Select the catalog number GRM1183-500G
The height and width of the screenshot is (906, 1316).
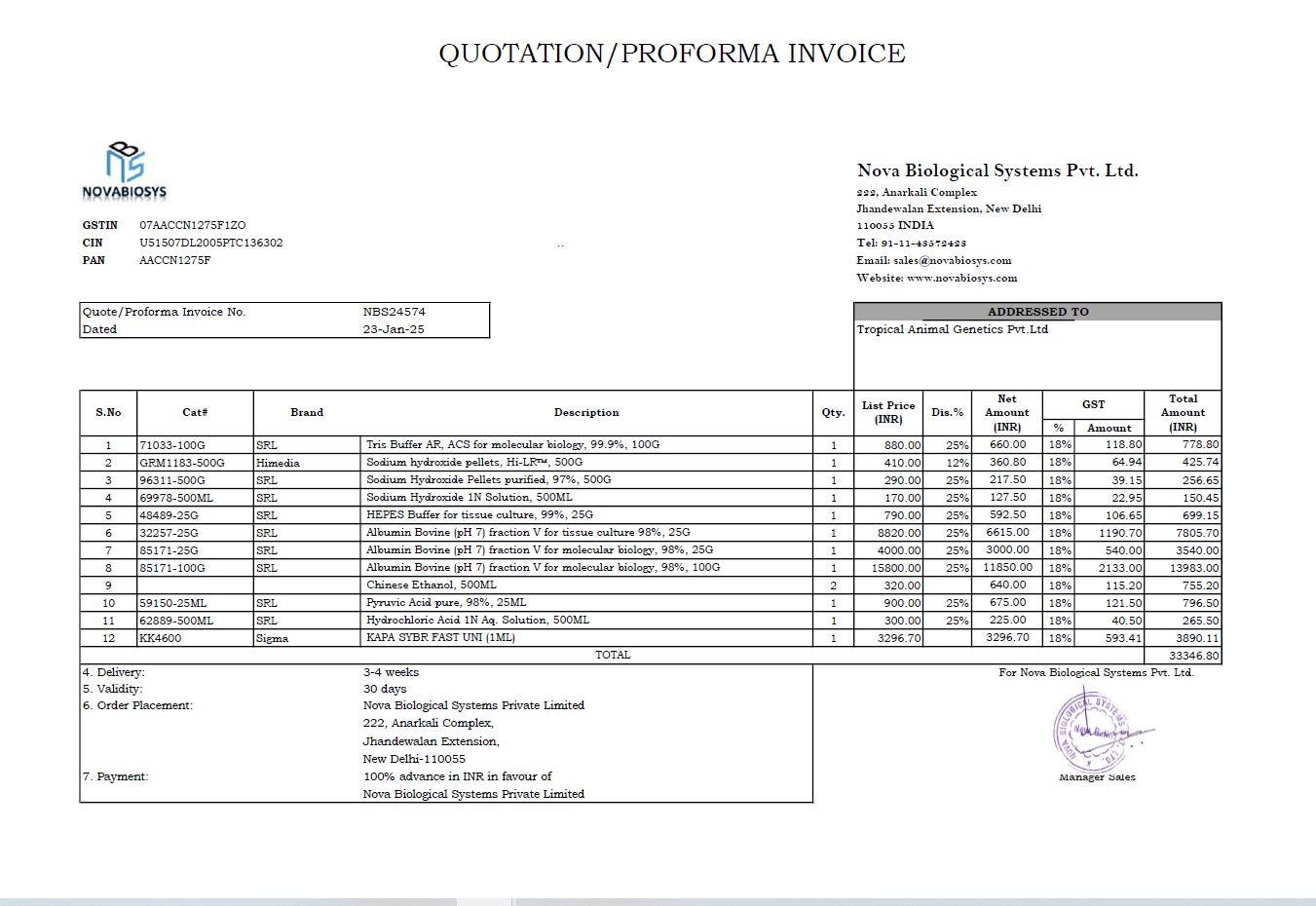pyautogui.click(x=182, y=463)
